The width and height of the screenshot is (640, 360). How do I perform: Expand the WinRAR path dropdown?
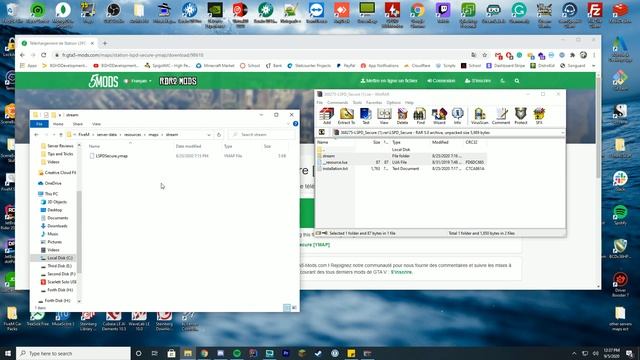(x=562, y=133)
